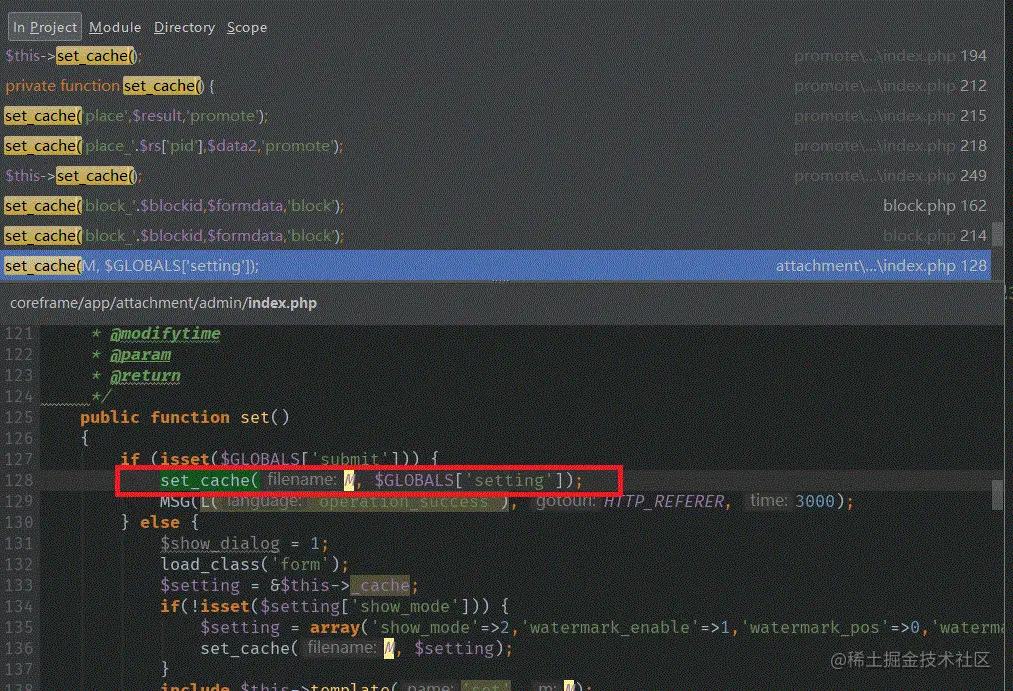Click load_class('form') on line 132
Viewport: 1013px width, 691px height.
point(255,564)
